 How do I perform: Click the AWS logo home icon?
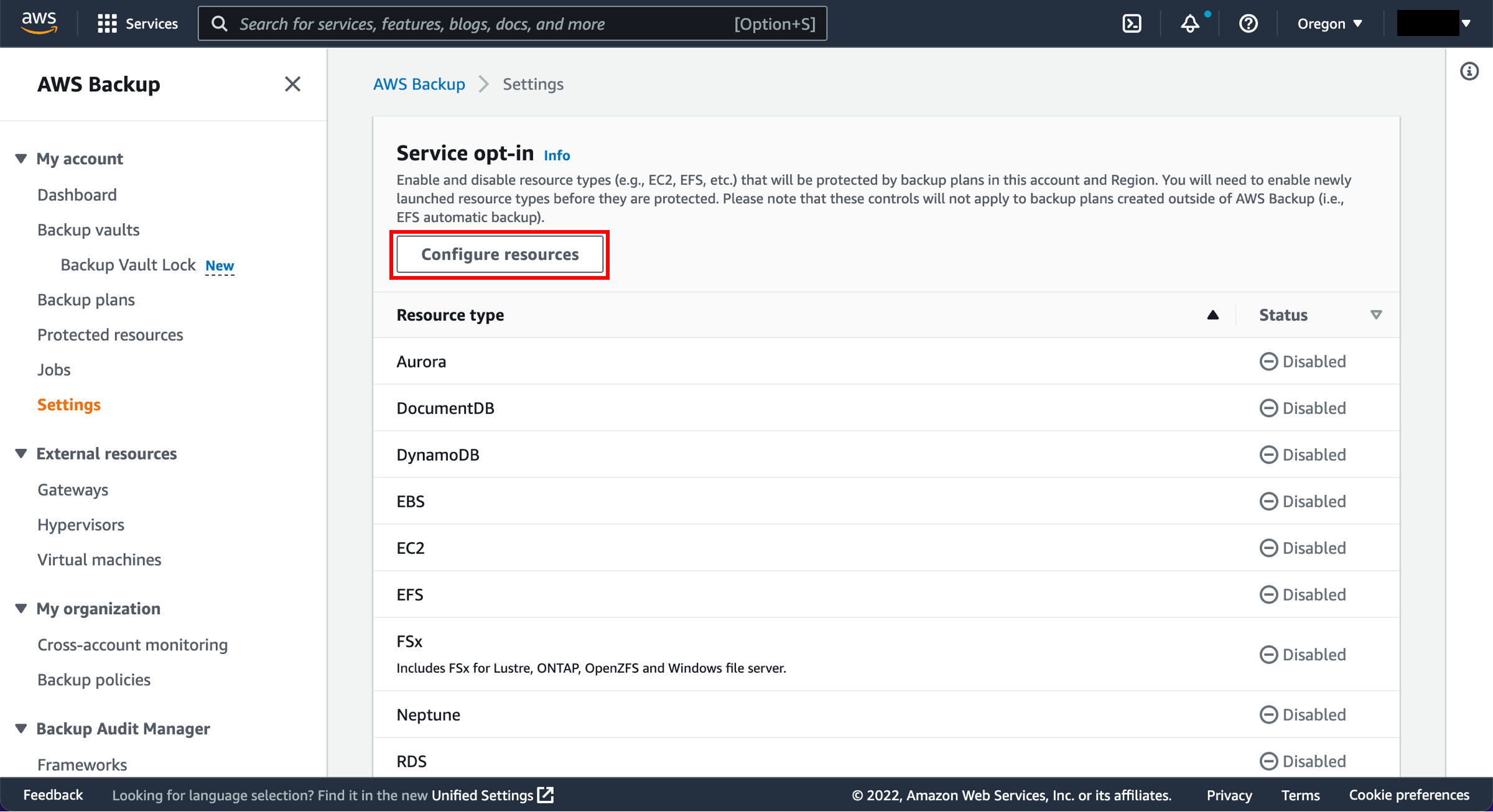tap(39, 23)
